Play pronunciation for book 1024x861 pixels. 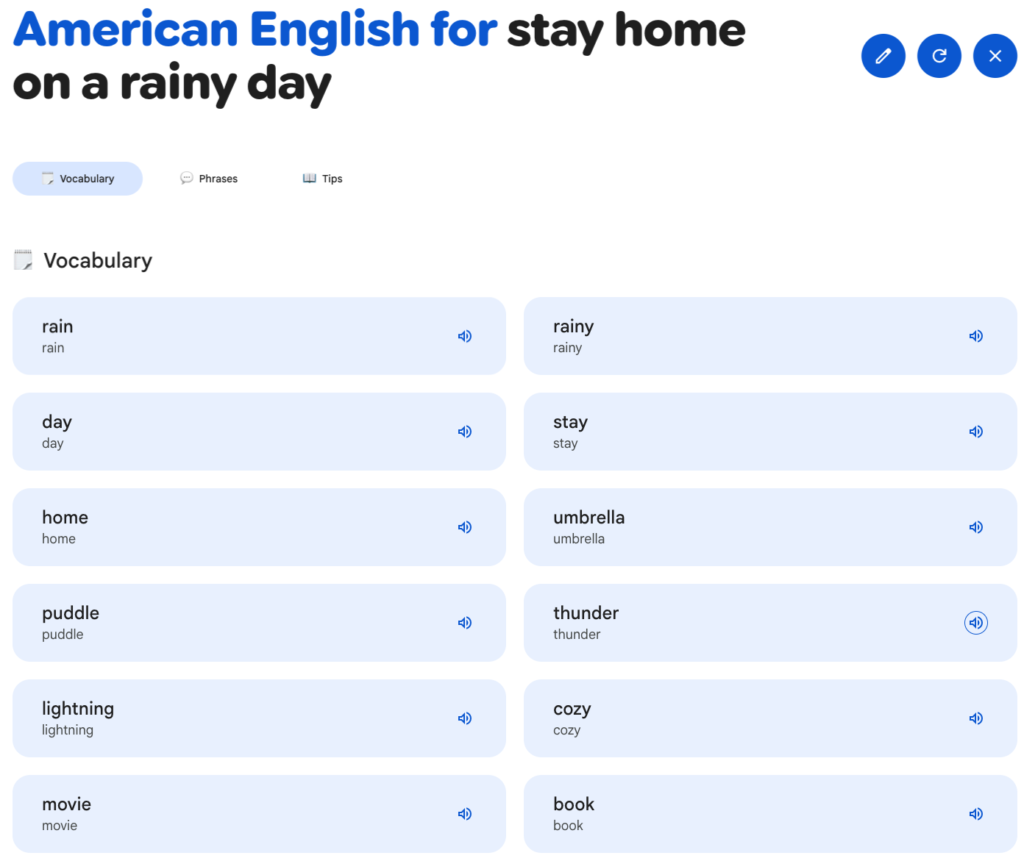pos(976,813)
